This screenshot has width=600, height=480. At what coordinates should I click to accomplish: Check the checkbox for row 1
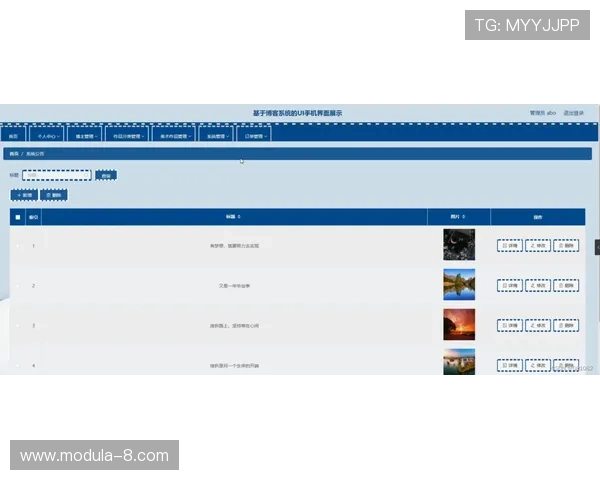click(x=17, y=245)
